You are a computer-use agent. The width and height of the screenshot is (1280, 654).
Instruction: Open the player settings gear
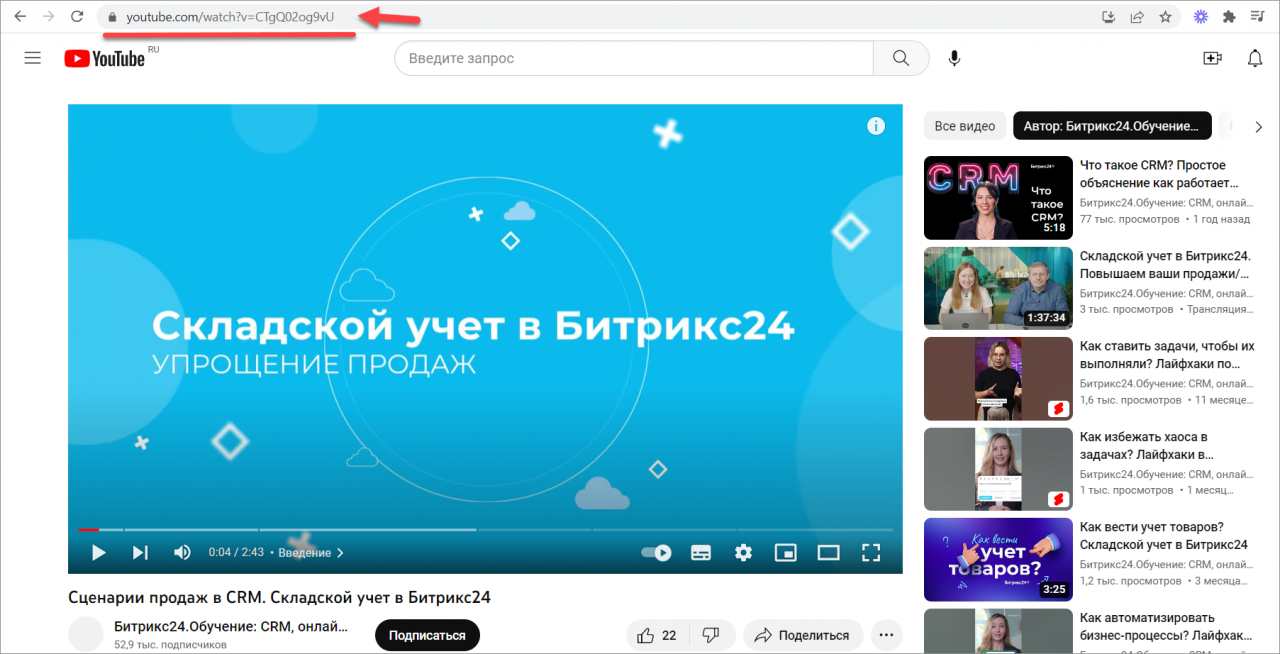(x=743, y=552)
